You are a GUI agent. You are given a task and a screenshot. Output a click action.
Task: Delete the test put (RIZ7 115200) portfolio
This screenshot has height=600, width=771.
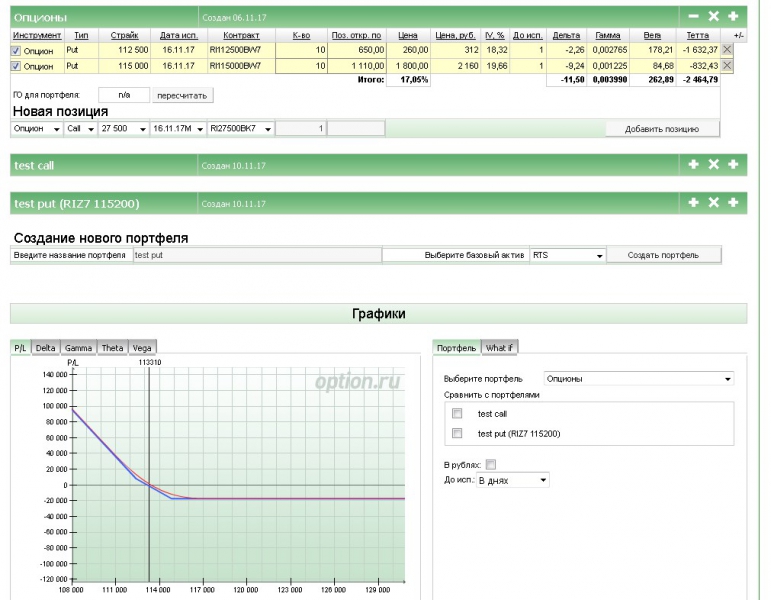tap(713, 203)
